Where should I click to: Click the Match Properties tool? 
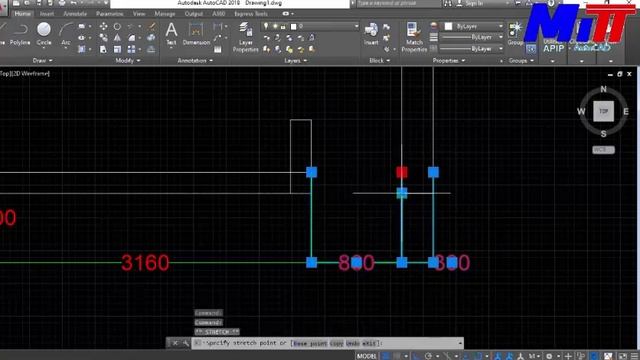point(414,37)
